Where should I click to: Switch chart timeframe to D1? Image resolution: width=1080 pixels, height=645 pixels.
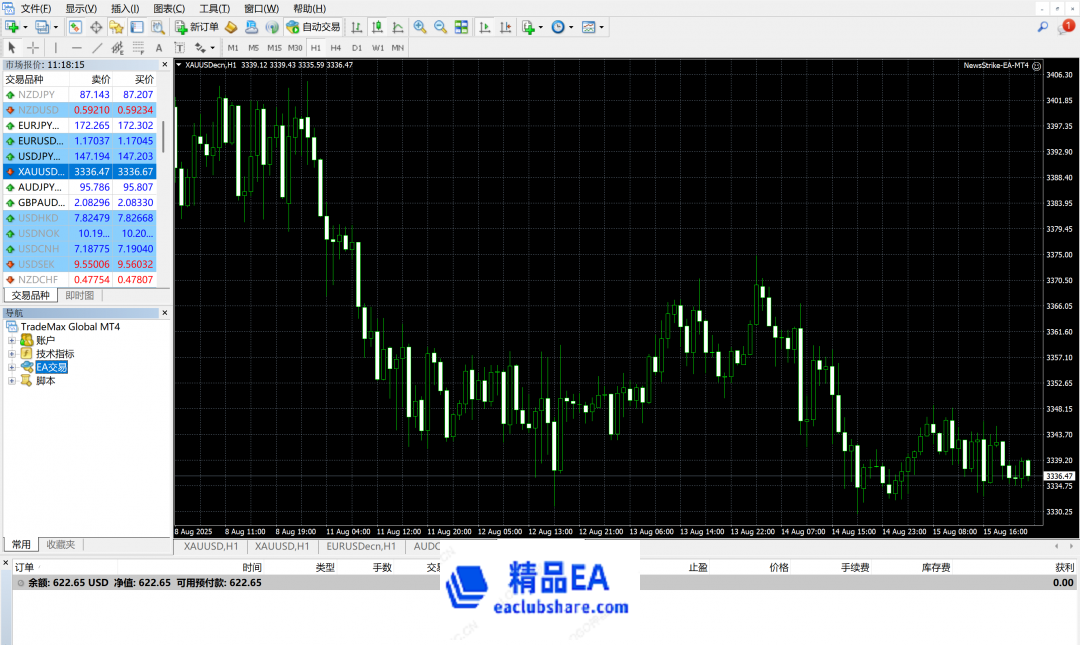pos(357,48)
